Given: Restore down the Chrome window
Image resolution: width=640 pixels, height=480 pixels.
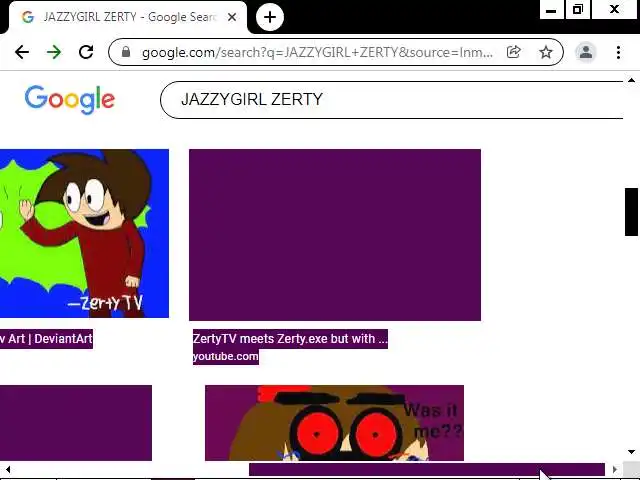Looking at the screenshot, I should tap(578, 10).
